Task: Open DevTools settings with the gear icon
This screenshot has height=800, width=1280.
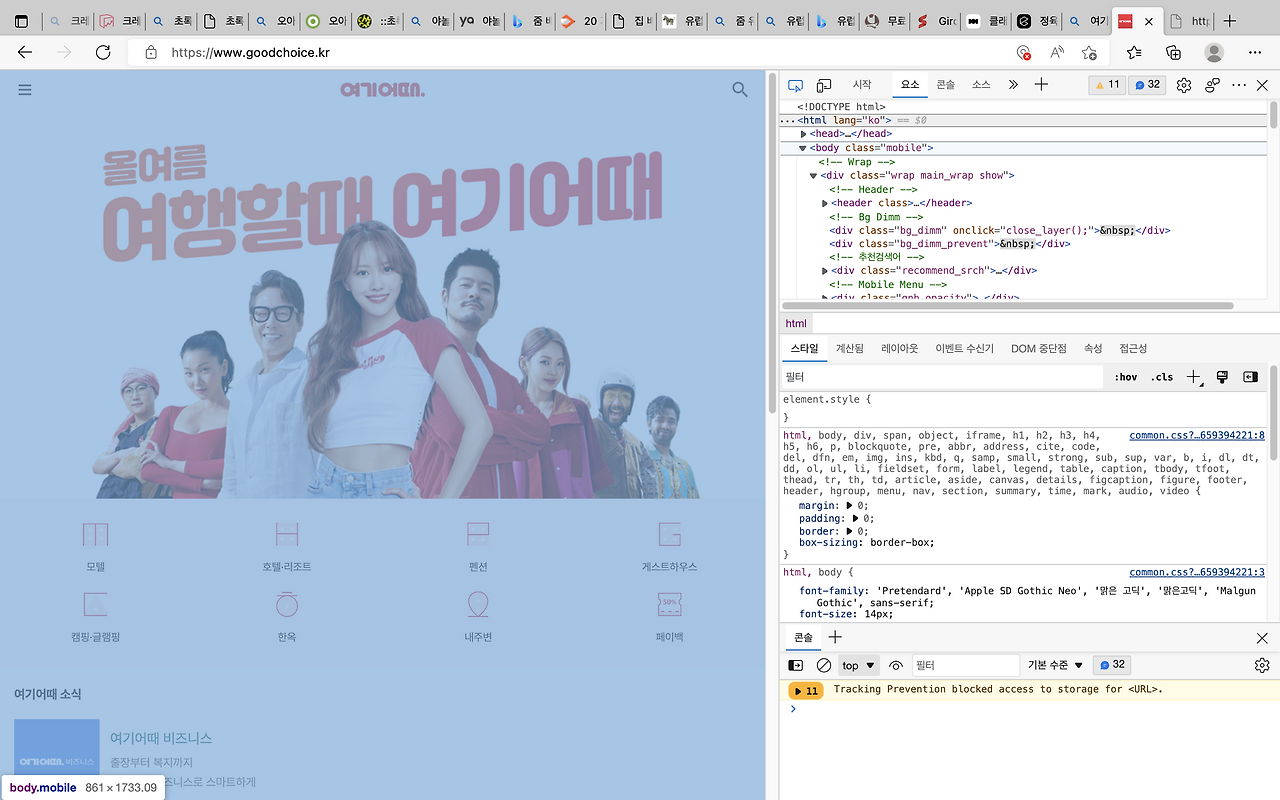Action: tap(1183, 85)
